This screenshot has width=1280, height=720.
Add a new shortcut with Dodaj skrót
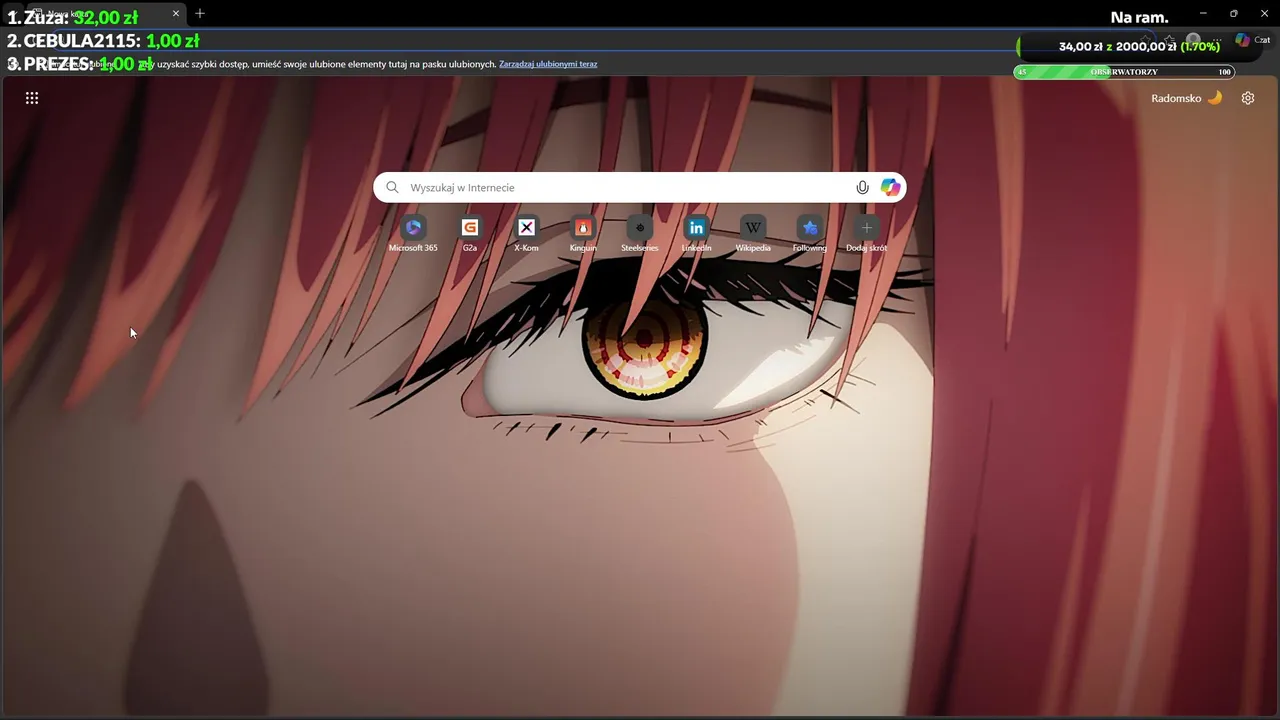point(866,234)
